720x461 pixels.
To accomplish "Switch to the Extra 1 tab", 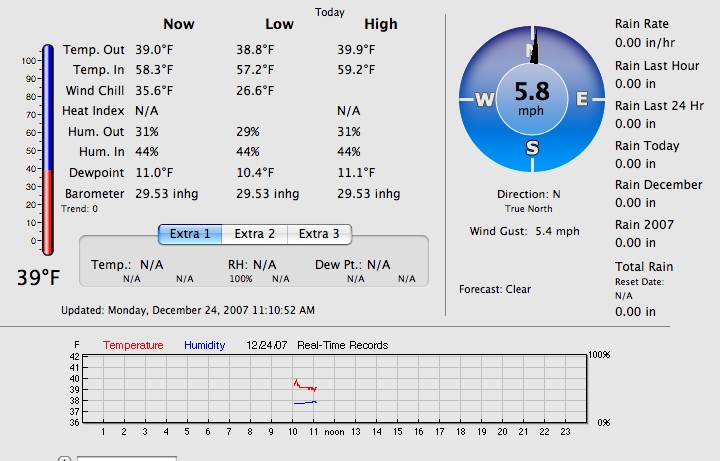I will [190, 234].
